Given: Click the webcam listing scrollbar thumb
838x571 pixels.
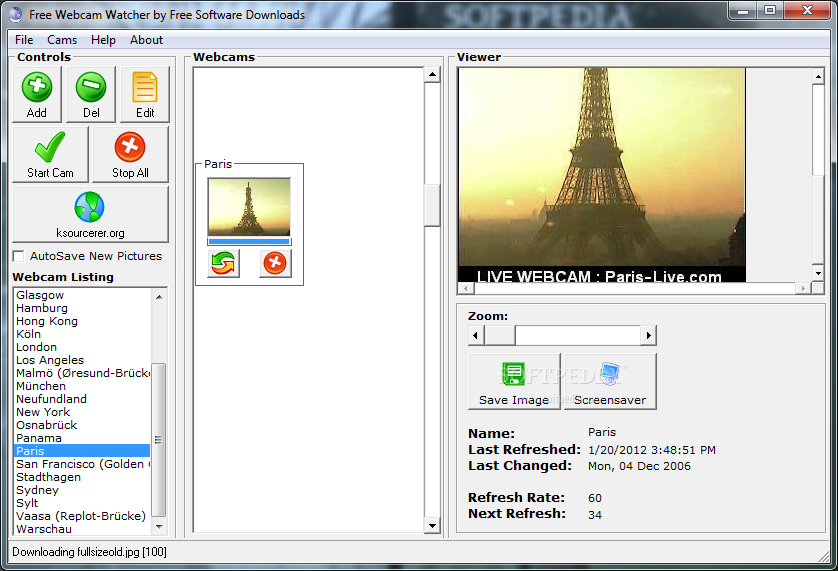Looking at the screenshot, I should click(159, 439).
